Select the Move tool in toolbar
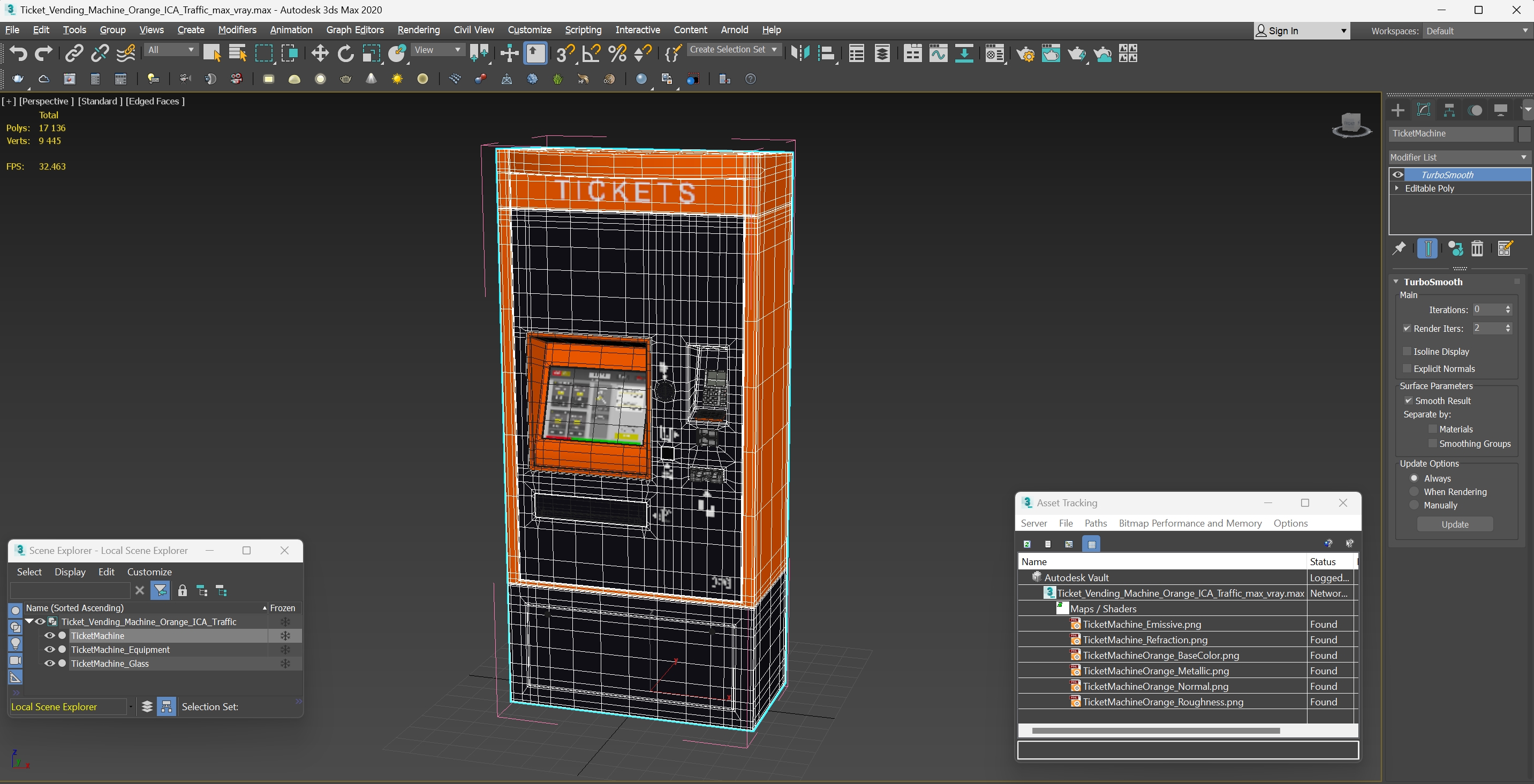The height and width of the screenshot is (784, 1534). 320,54
